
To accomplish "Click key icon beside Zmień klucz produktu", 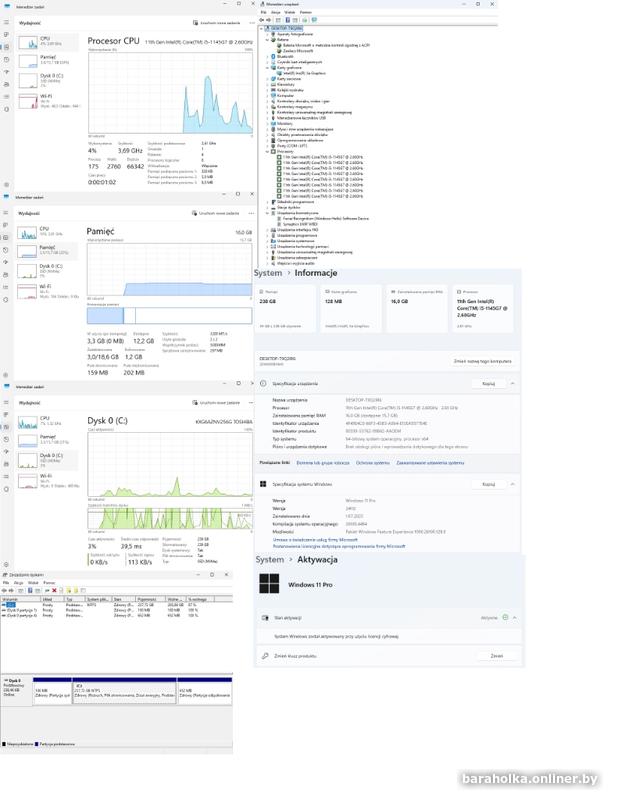I will 265,656.
